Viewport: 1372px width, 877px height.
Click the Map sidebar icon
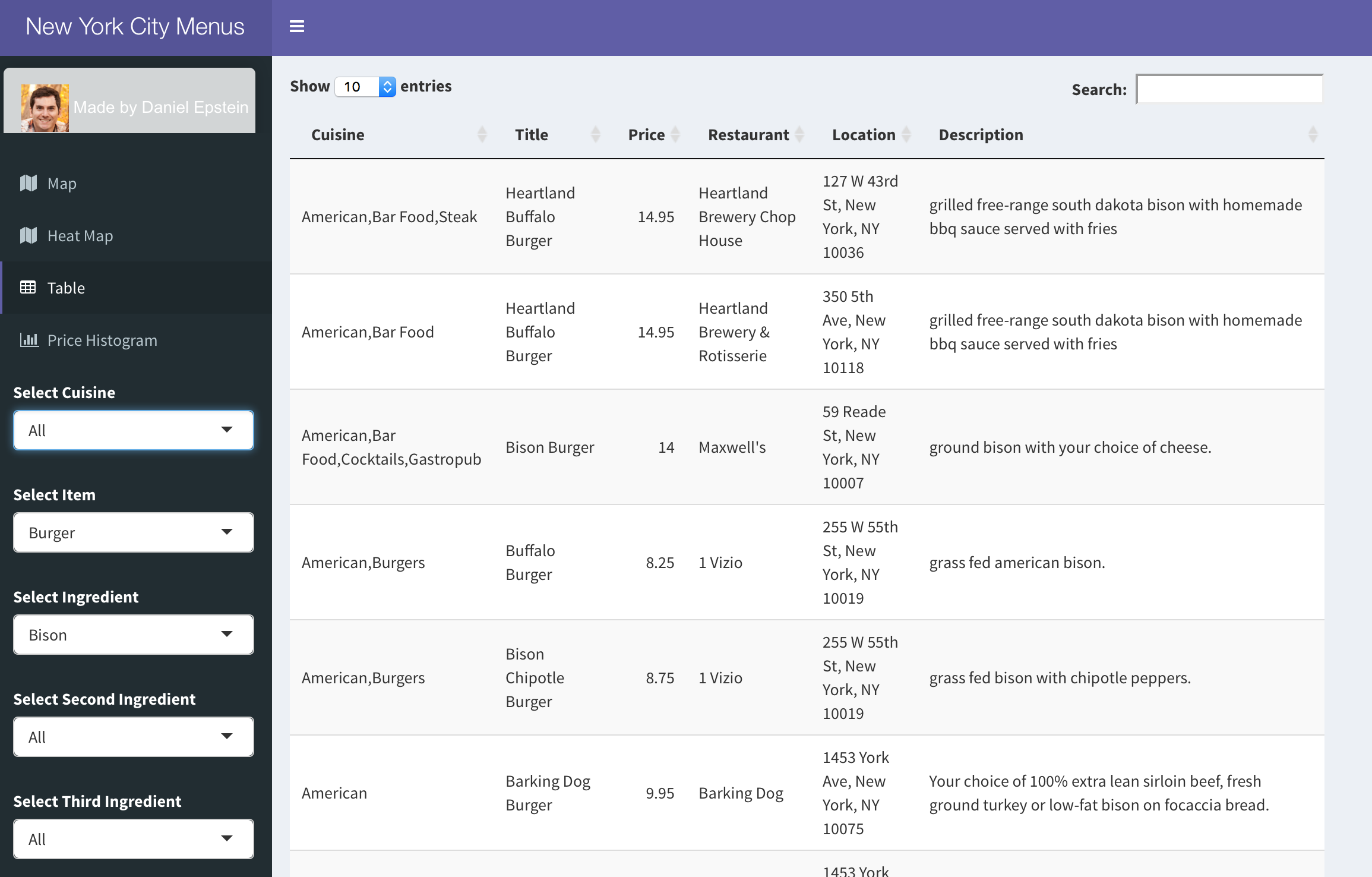pyautogui.click(x=29, y=184)
